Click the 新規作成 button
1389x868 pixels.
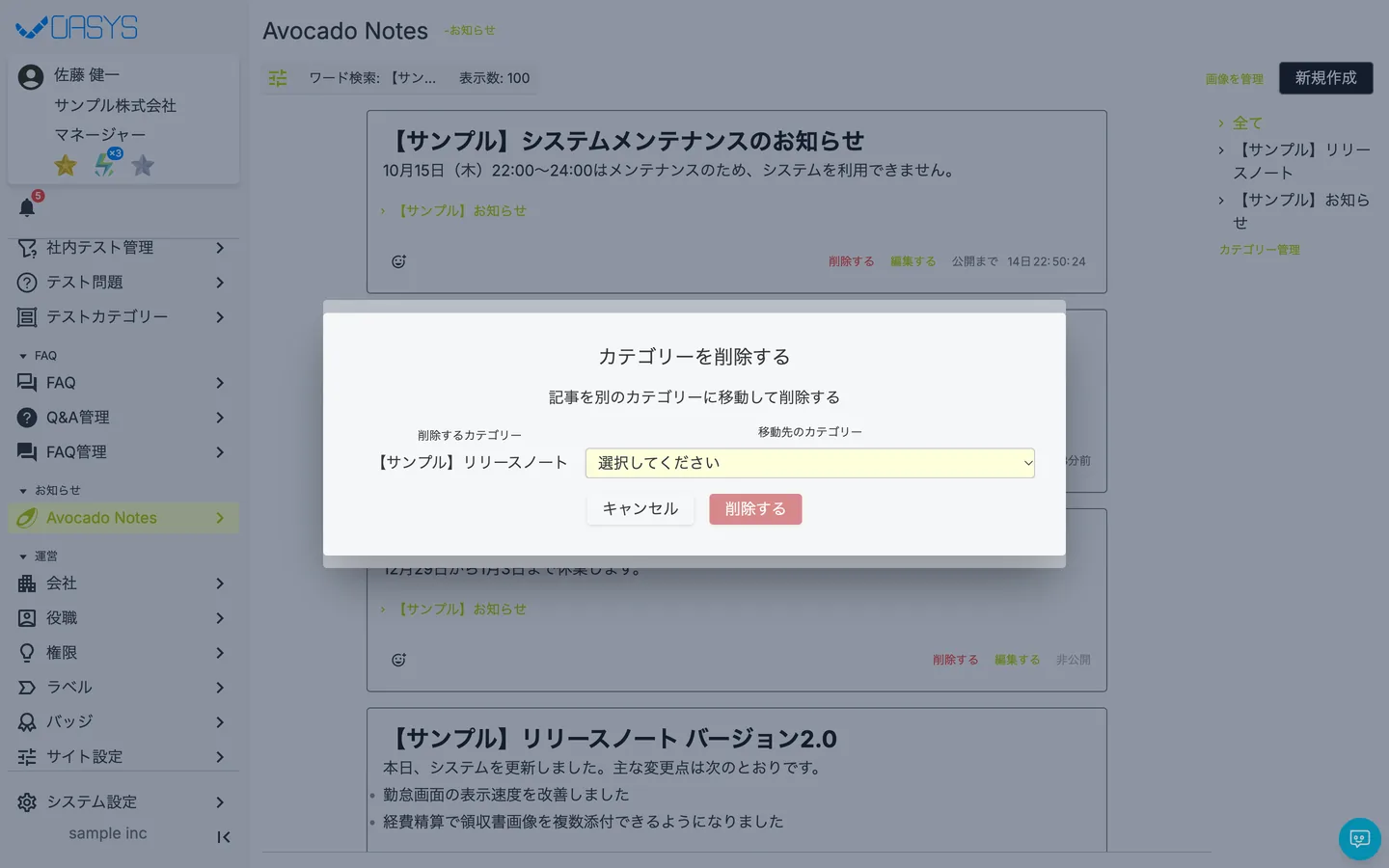(x=1326, y=78)
